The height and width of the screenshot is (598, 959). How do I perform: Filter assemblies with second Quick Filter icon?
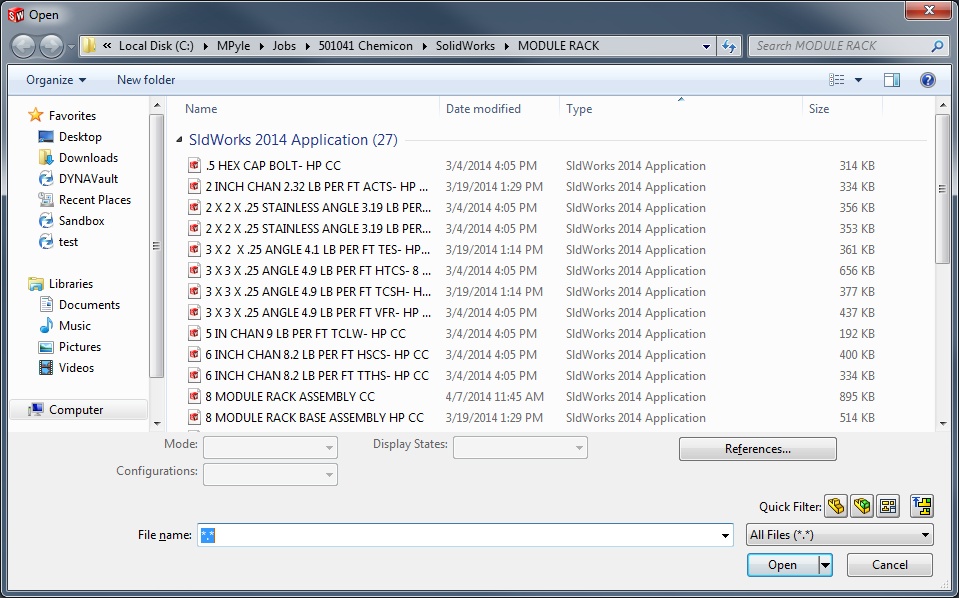pyautogui.click(x=862, y=506)
